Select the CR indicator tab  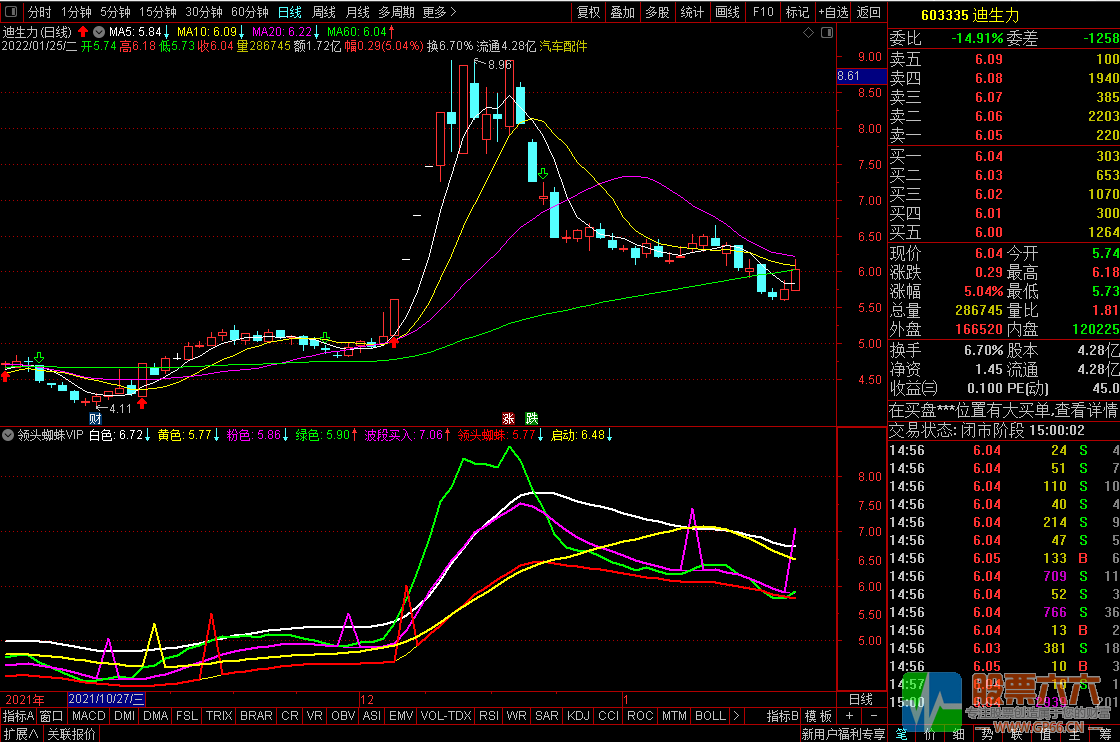tap(290, 716)
